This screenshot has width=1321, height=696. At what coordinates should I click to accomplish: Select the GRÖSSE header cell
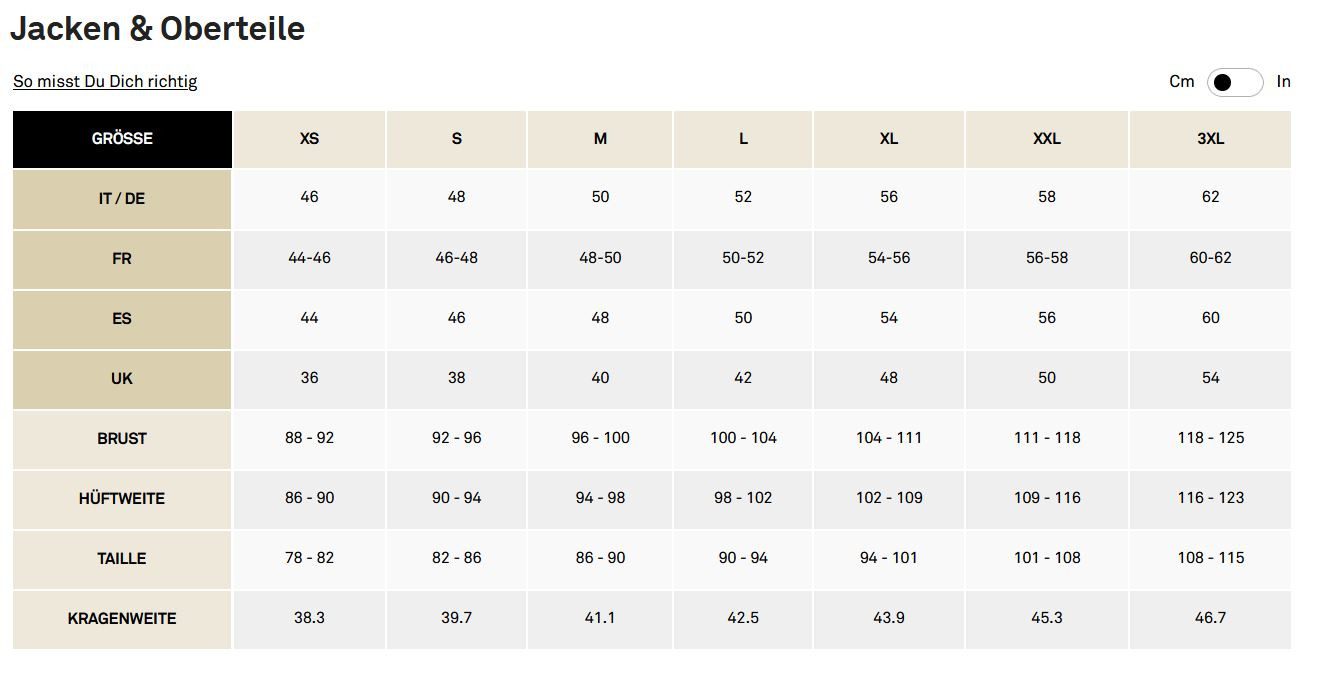[x=122, y=139]
